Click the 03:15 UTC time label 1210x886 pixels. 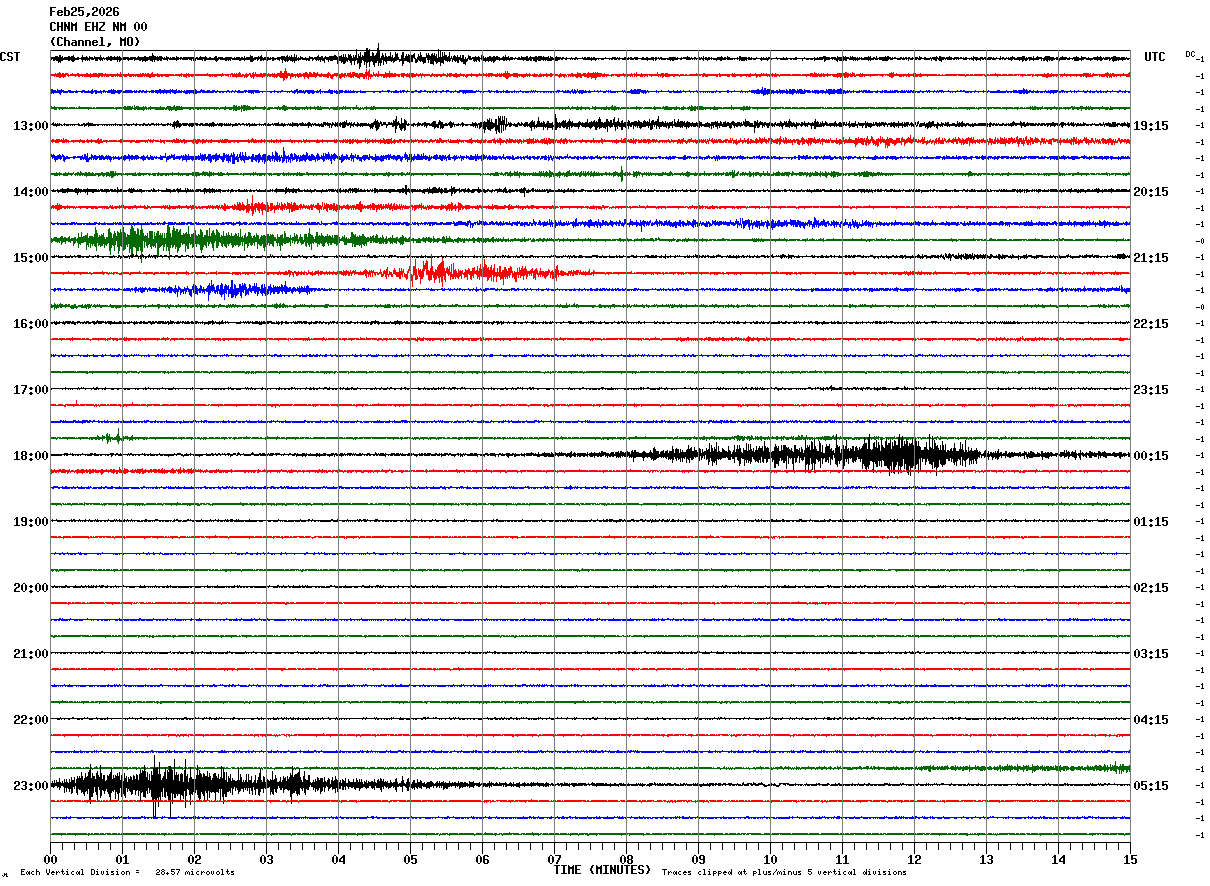1151,654
